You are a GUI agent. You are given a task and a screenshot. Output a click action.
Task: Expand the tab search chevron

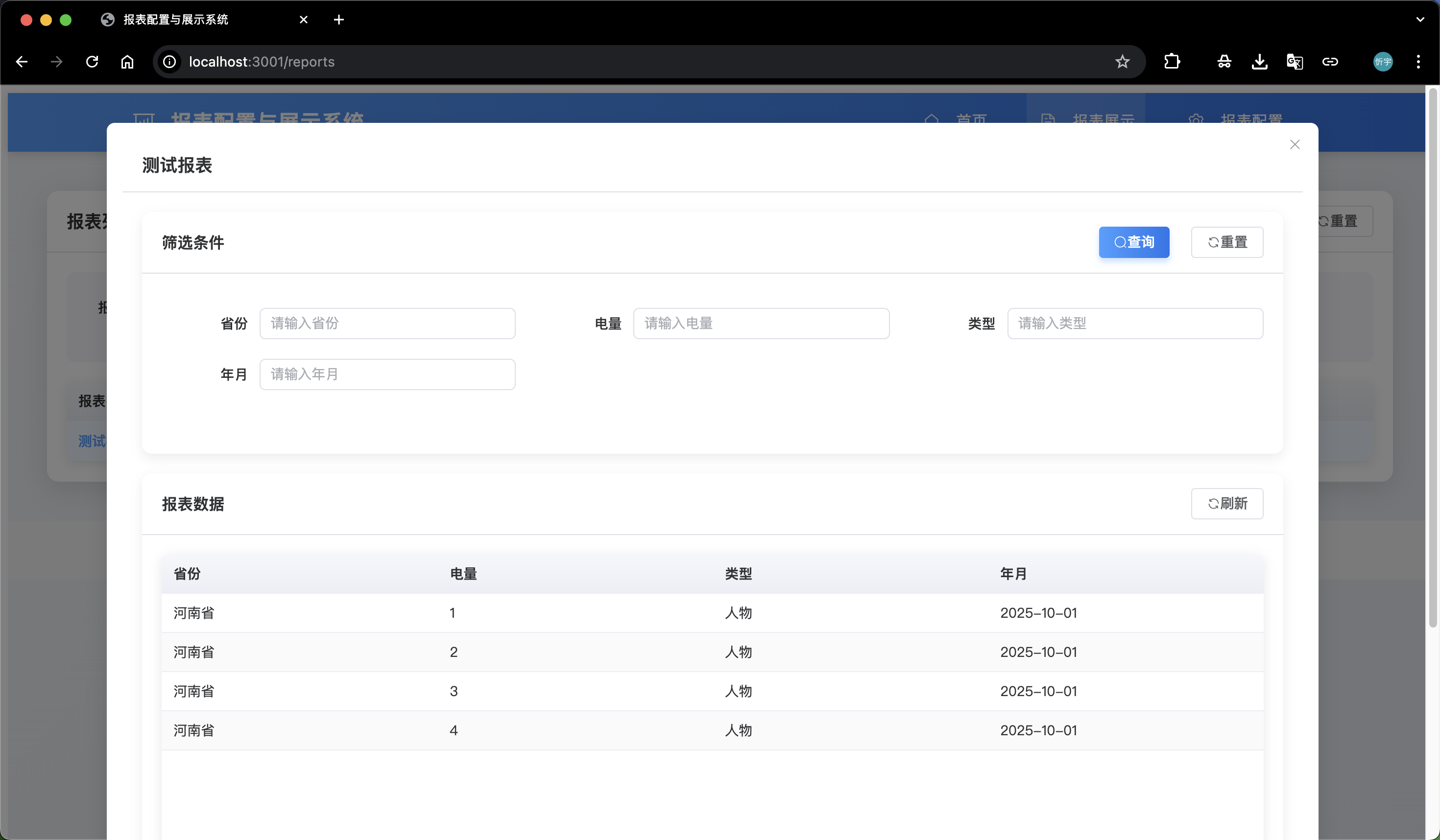point(1419,20)
